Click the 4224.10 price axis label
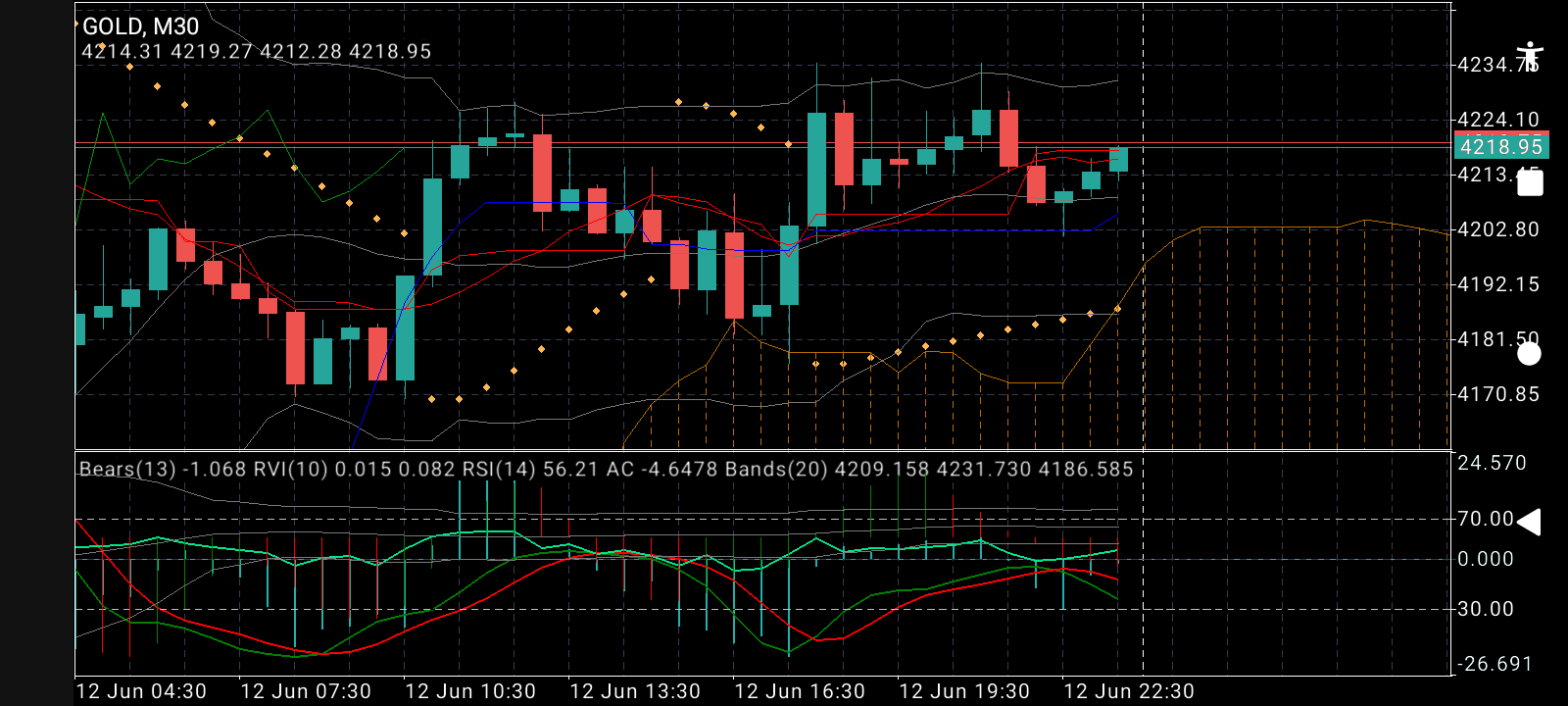1568x706 pixels. [x=1498, y=120]
